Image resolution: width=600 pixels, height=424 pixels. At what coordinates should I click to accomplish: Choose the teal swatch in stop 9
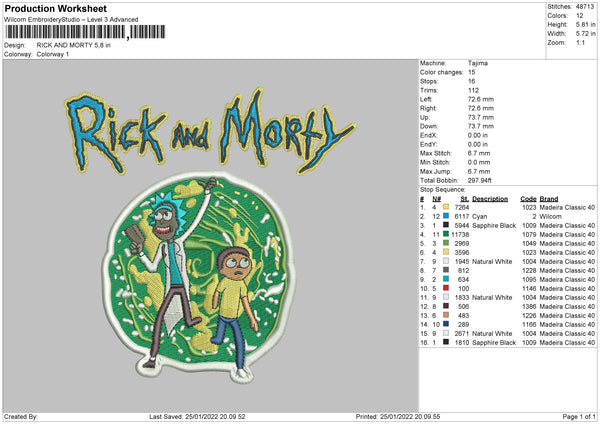(446, 279)
